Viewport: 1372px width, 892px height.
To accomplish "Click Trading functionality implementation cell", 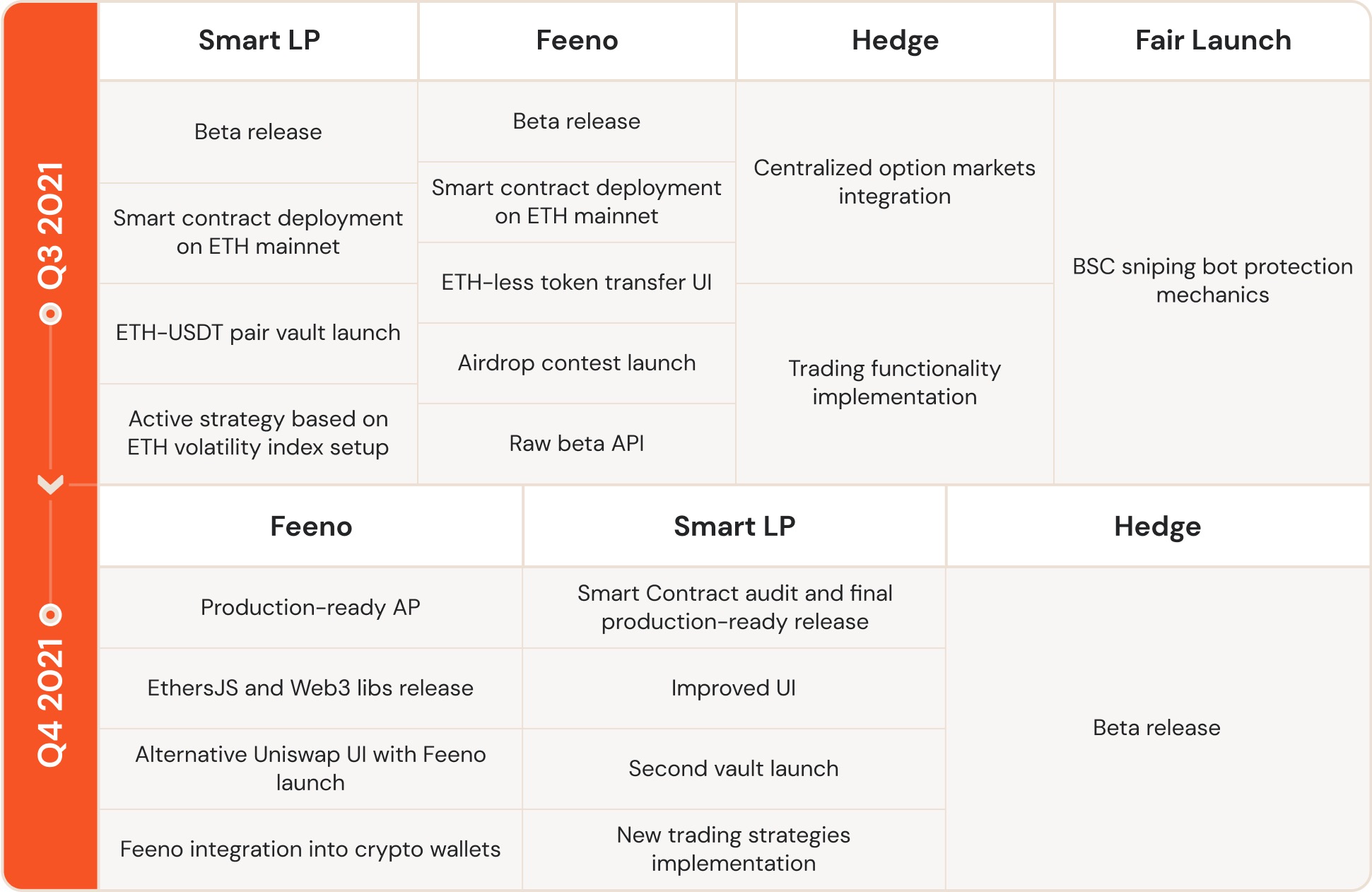I will (x=895, y=383).
